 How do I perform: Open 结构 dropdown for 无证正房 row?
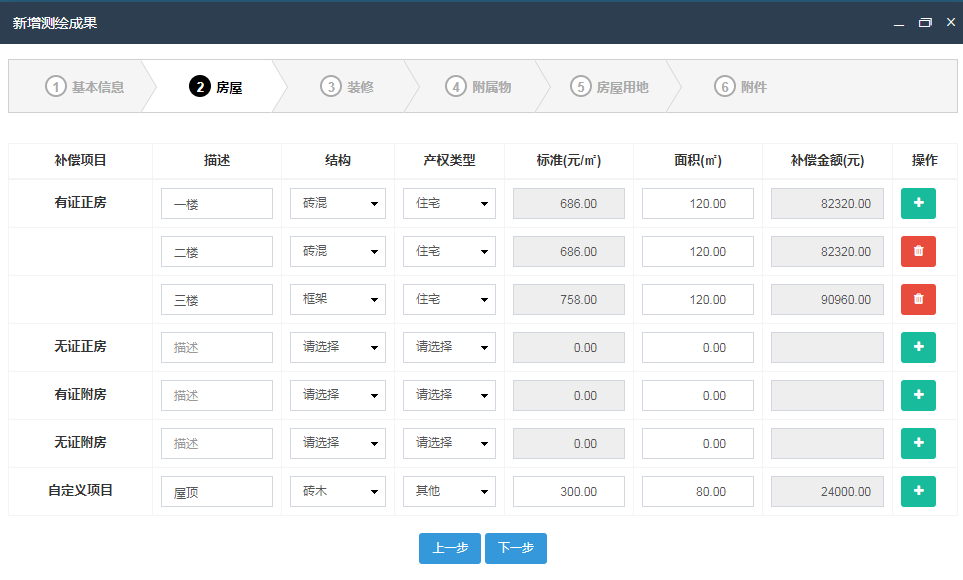[x=338, y=347]
